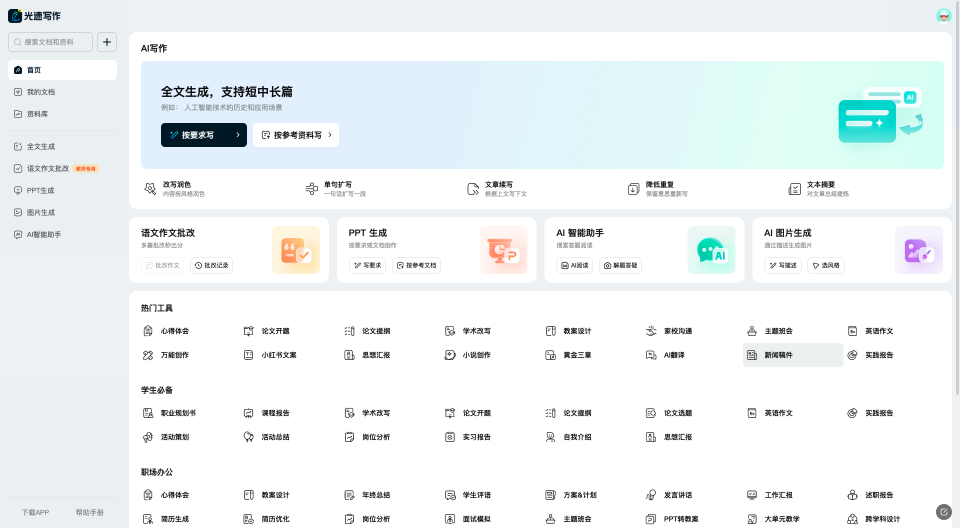Open 全文生成 in the sidebar
The width and height of the screenshot is (960, 528).
[62, 146]
